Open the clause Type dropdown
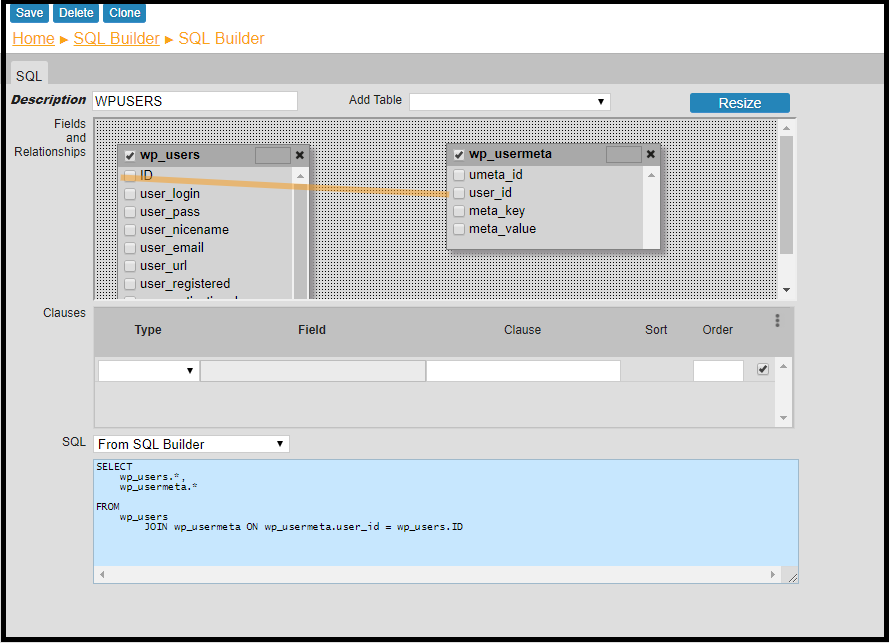The height and width of the screenshot is (643, 889). point(148,371)
